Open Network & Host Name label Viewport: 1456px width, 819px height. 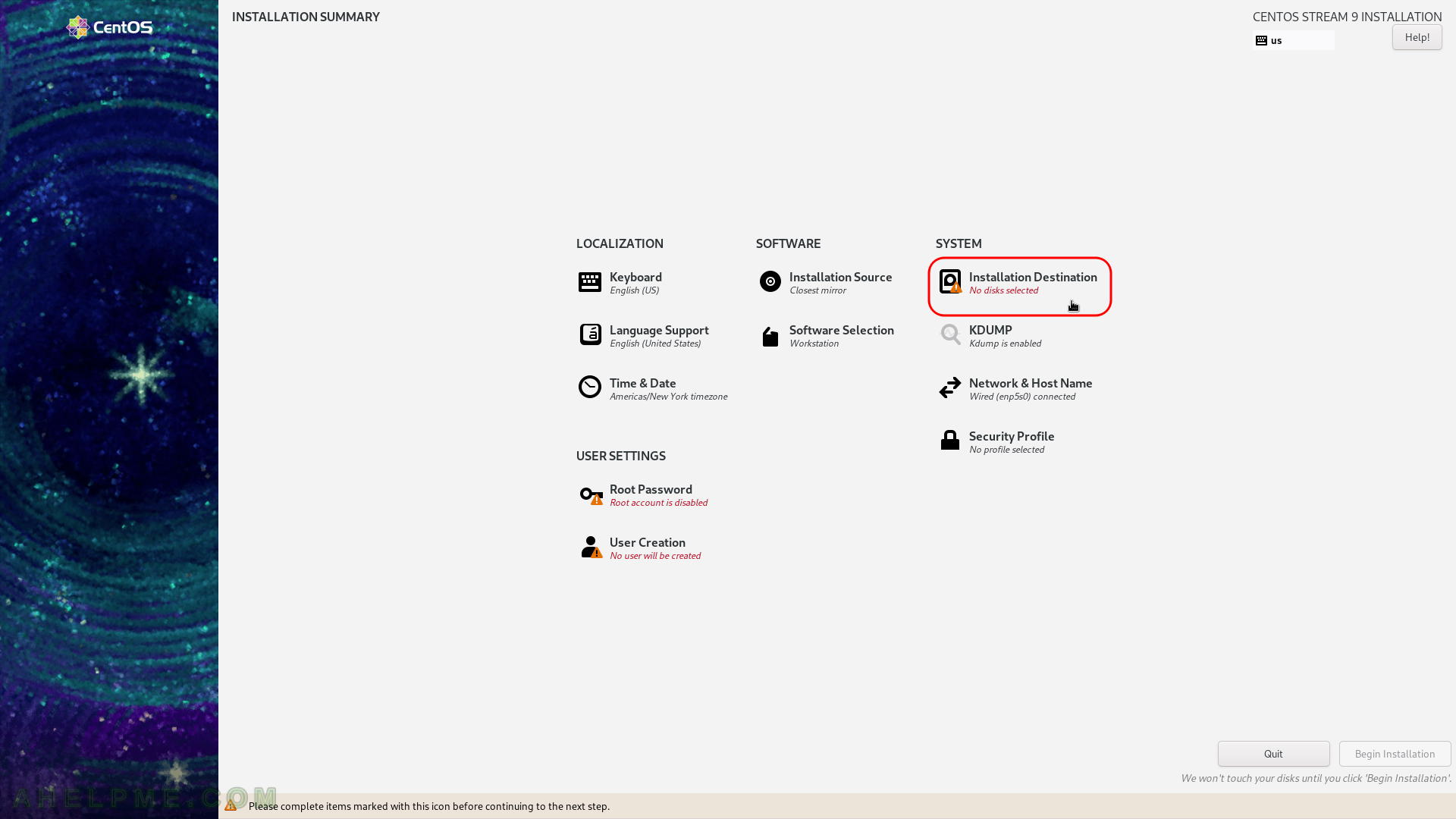[x=1030, y=383]
